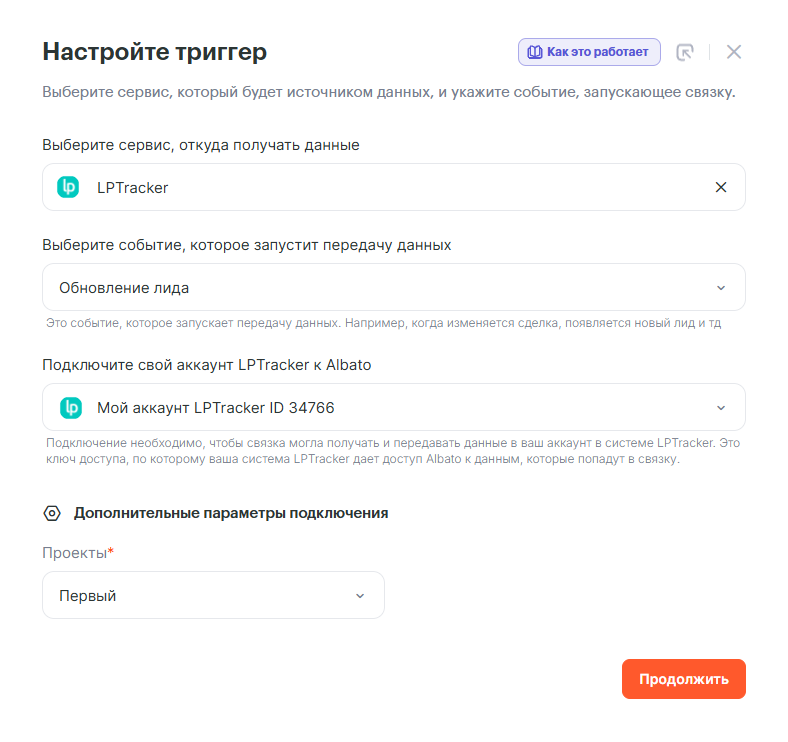The width and height of the screenshot is (788, 742).
Task: Click the 'Настройте триггер' heading
Action: click(154, 52)
